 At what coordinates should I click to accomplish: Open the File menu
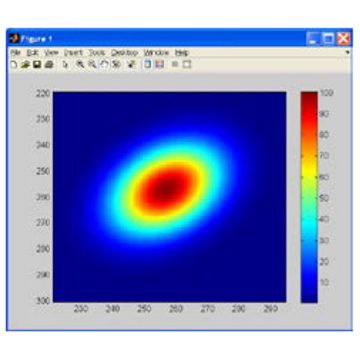(x=15, y=53)
